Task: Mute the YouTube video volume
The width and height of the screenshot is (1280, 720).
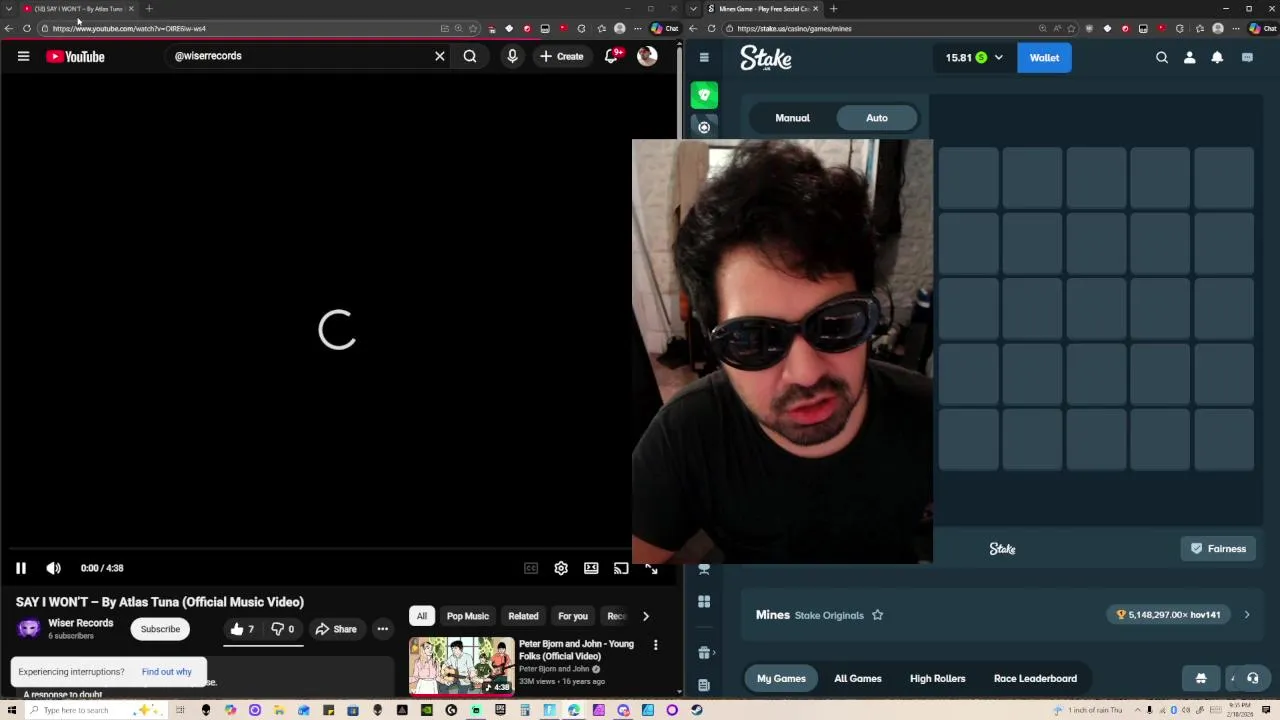Action: pyautogui.click(x=53, y=568)
